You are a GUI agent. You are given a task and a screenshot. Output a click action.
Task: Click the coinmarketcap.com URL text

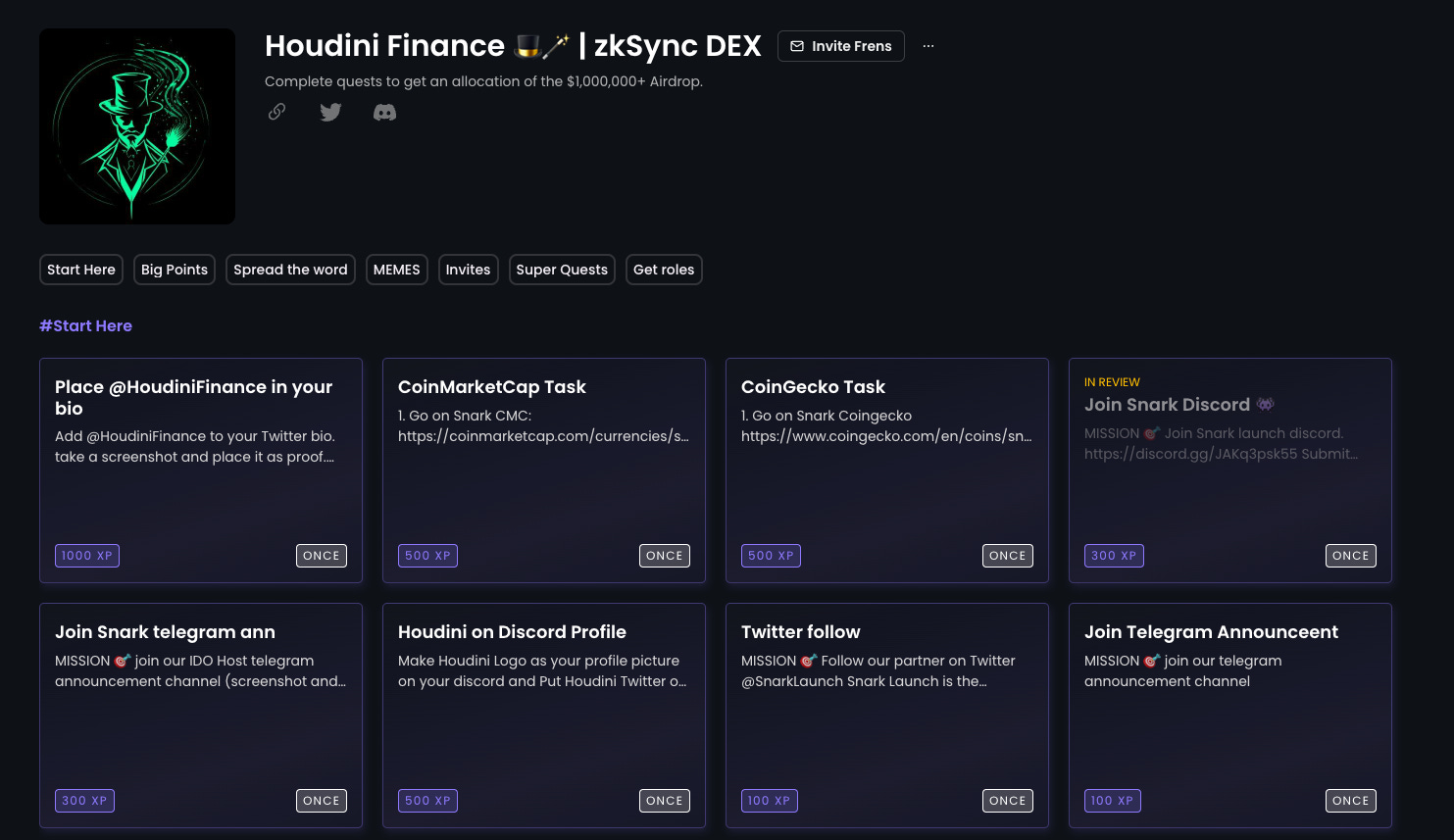pyautogui.click(x=543, y=436)
